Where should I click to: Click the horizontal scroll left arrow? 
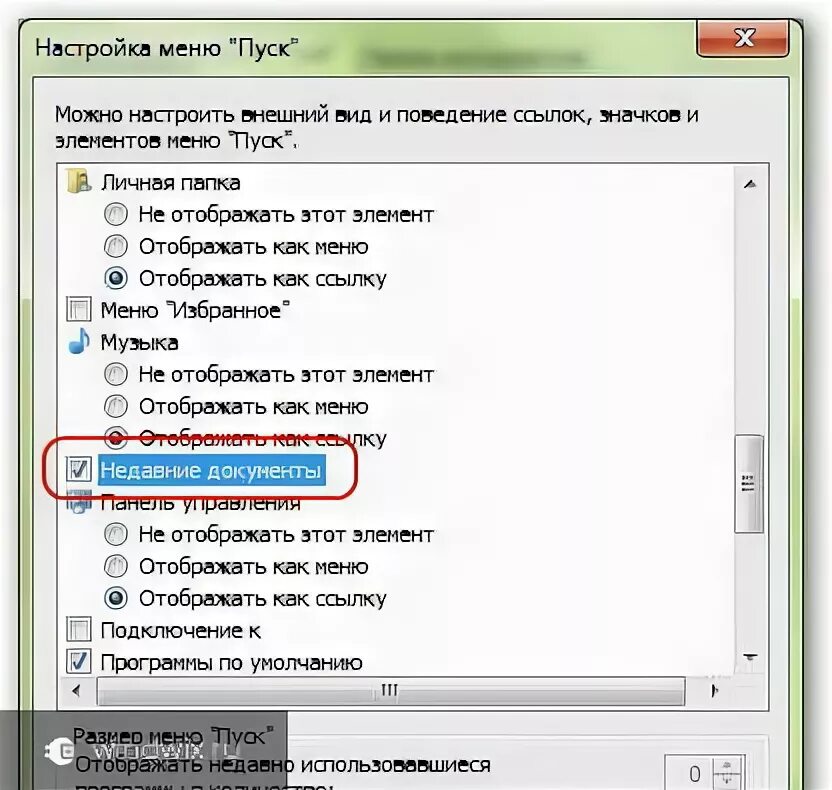click(76, 691)
